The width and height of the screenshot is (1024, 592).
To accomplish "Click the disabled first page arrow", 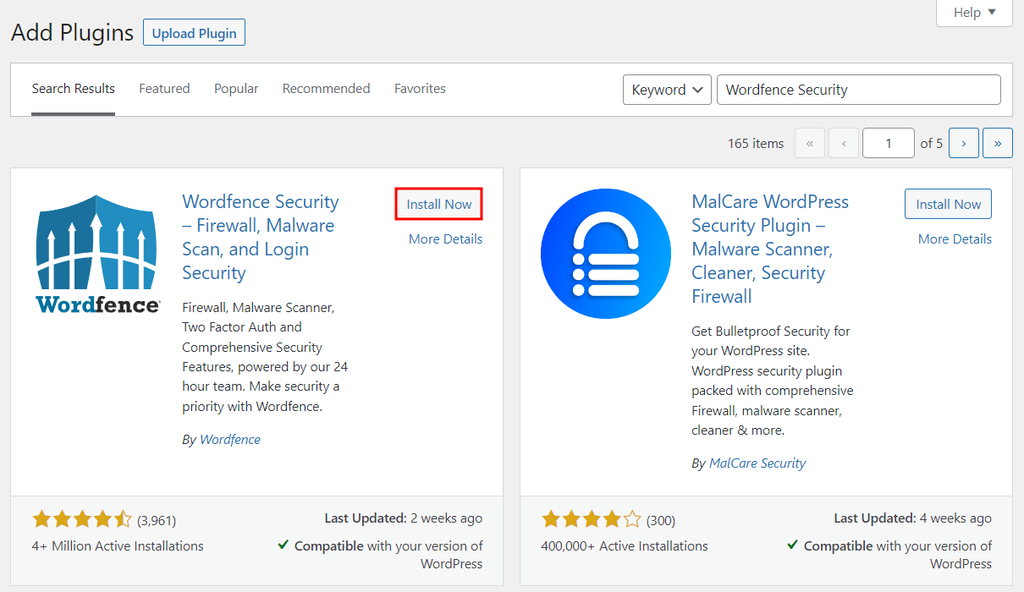I will [810, 143].
